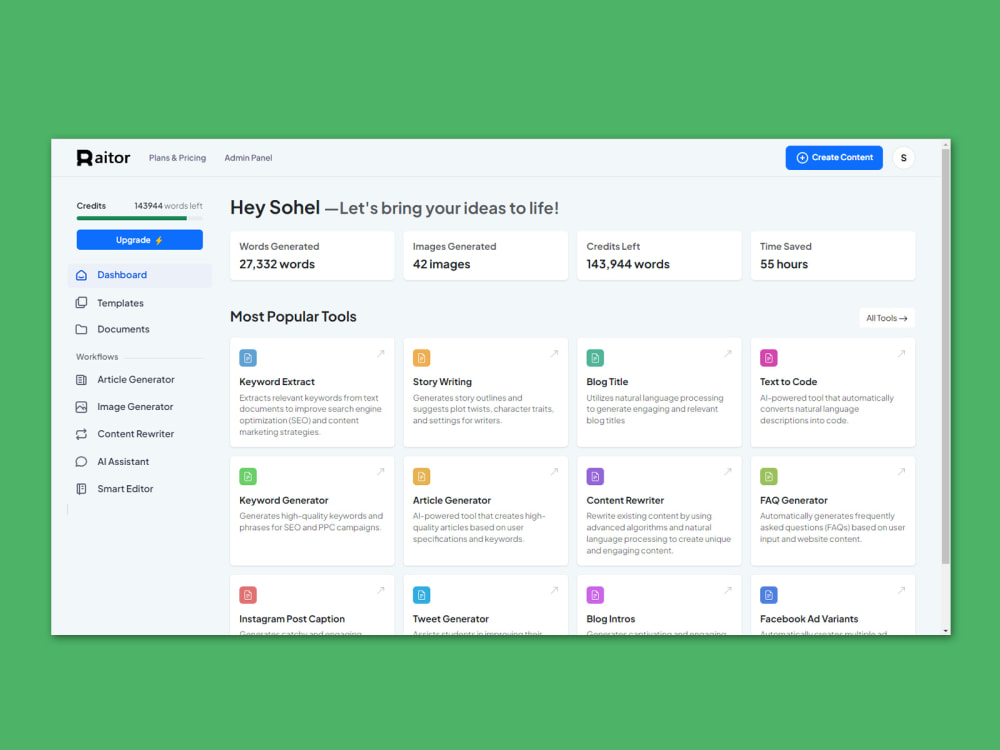Open the Plans & Pricing menu
This screenshot has width=1000, height=750.
[177, 157]
